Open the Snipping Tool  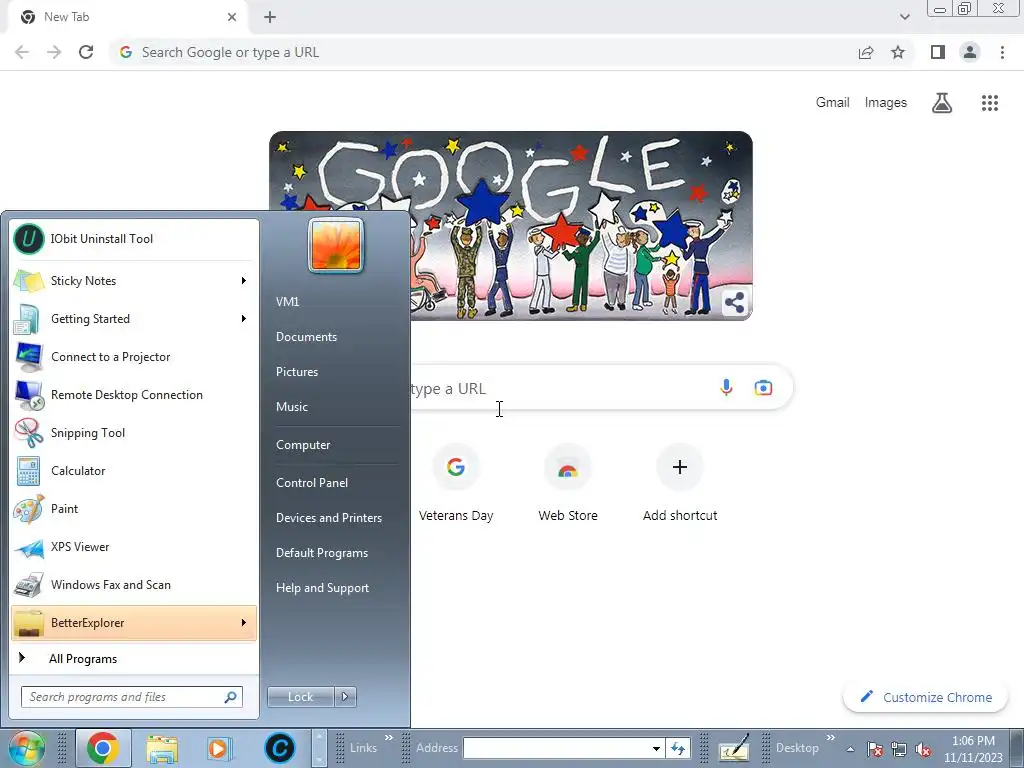(x=134, y=433)
